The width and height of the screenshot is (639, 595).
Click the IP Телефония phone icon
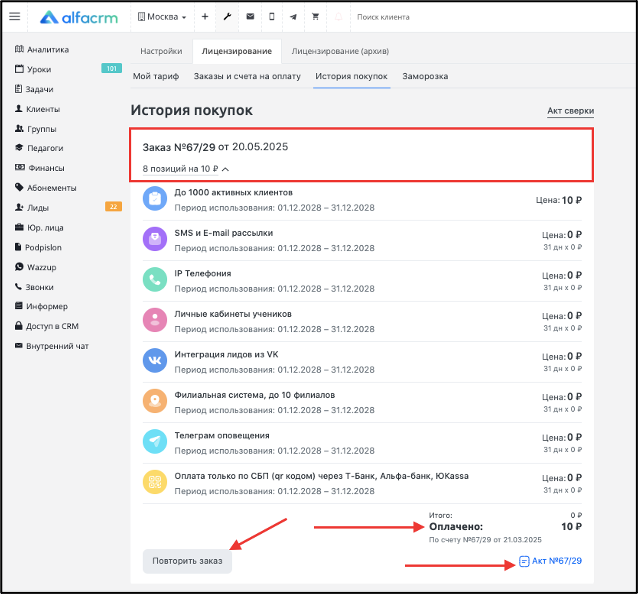click(x=155, y=280)
